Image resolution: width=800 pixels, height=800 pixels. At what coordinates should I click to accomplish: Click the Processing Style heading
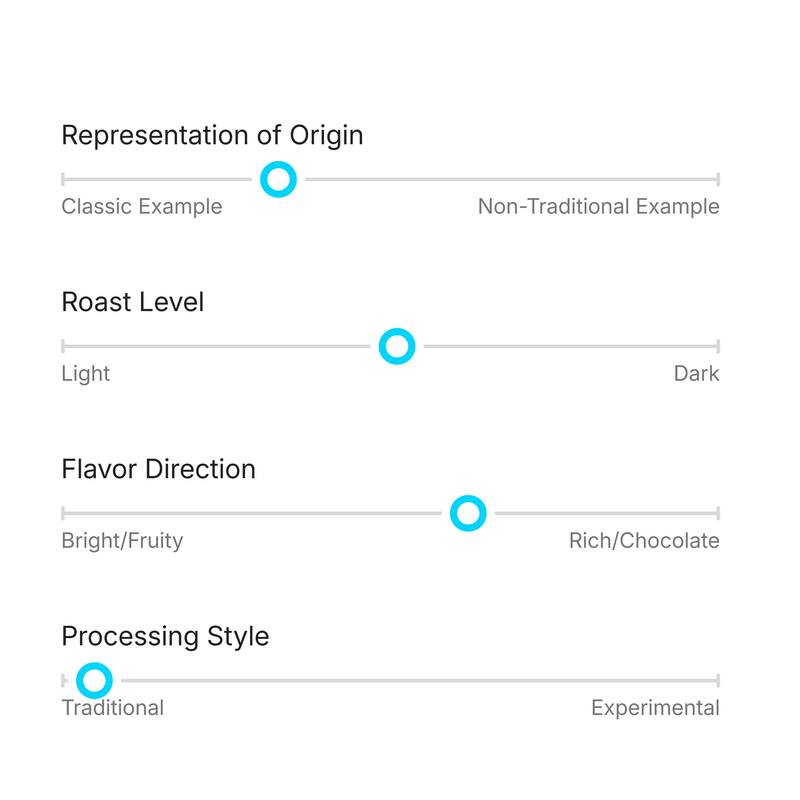[165, 636]
